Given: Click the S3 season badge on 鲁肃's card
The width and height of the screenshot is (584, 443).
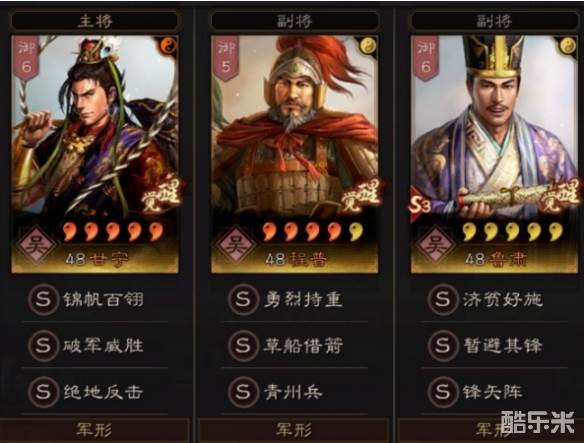Looking at the screenshot, I should click(420, 205).
